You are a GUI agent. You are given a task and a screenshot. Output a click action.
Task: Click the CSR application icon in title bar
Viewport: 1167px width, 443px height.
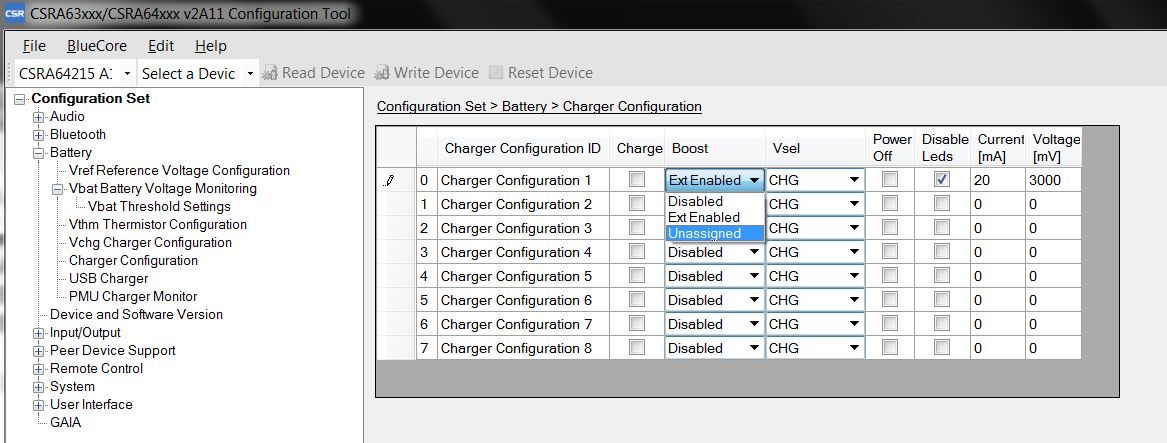point(14,15)
